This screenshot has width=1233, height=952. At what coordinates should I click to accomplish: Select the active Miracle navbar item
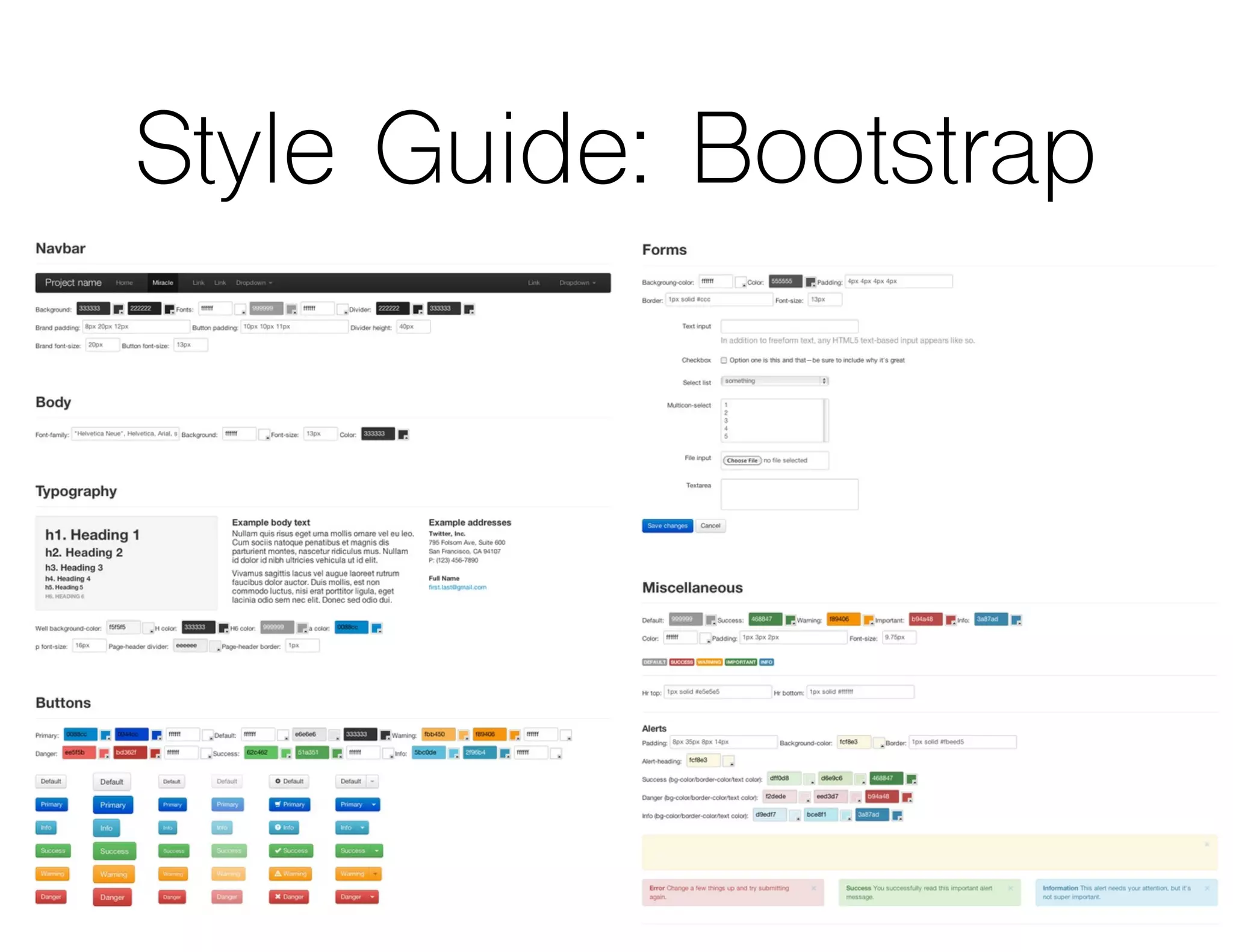[163, 283]
